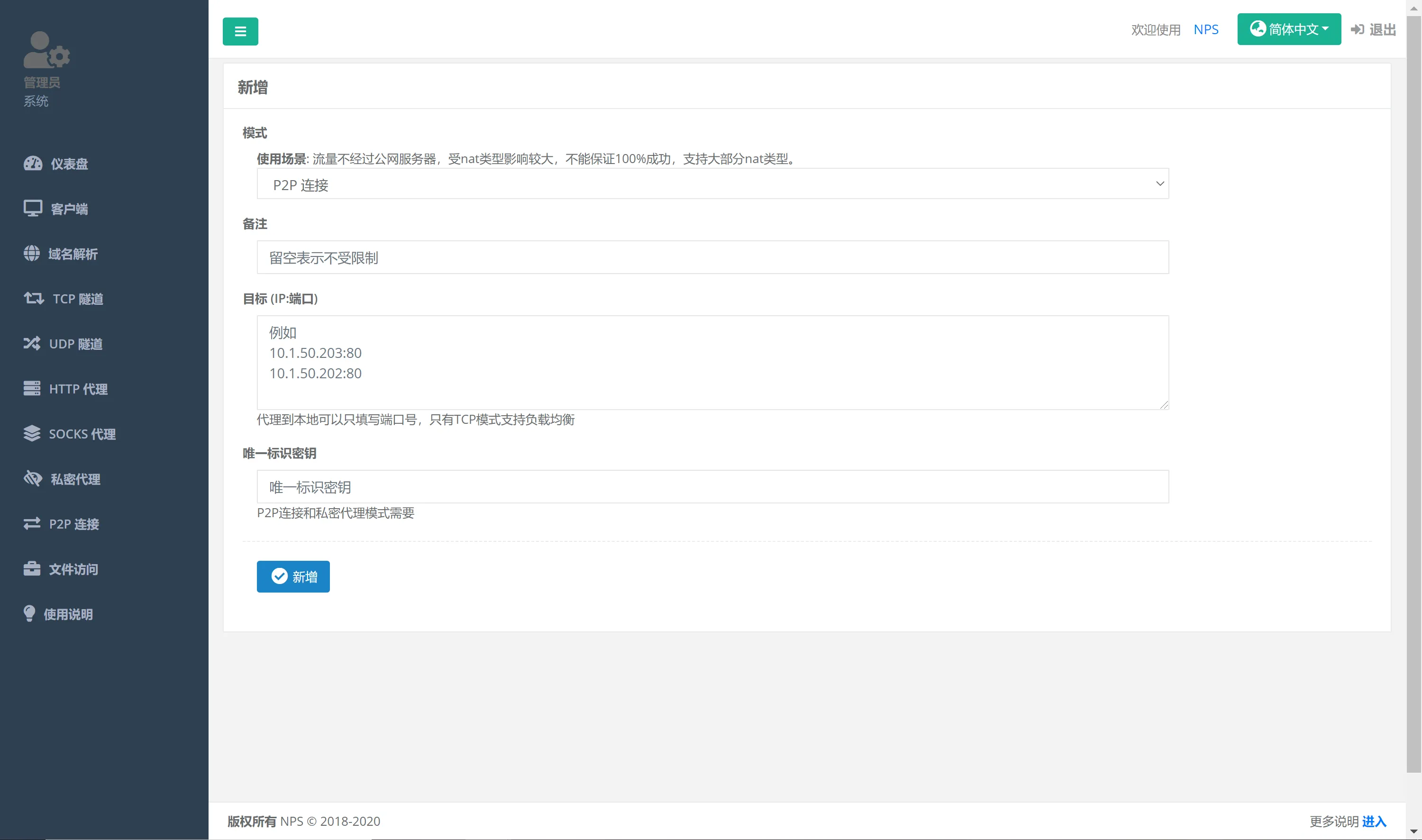Click the HTTP proxy server icon
The height and width of the screenshot is (840, 1422).
click(32, 388)
